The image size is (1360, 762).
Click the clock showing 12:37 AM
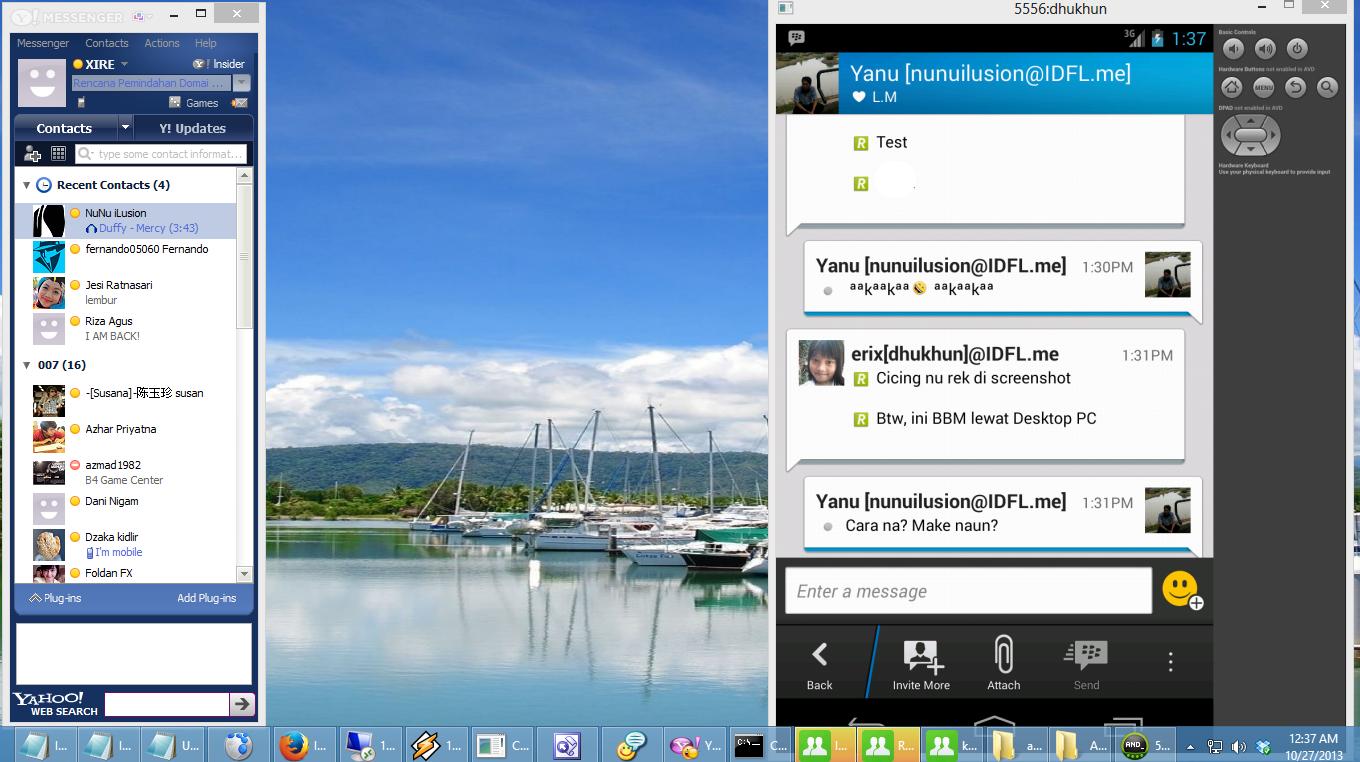1314,739
